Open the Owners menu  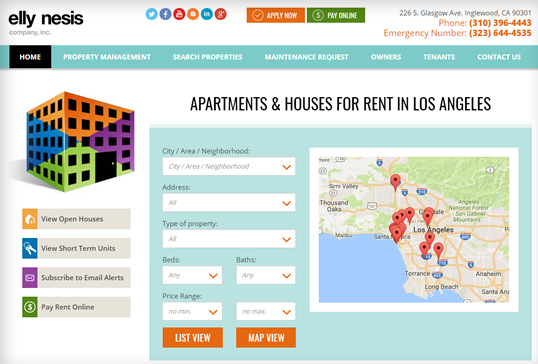click(386, 57)
